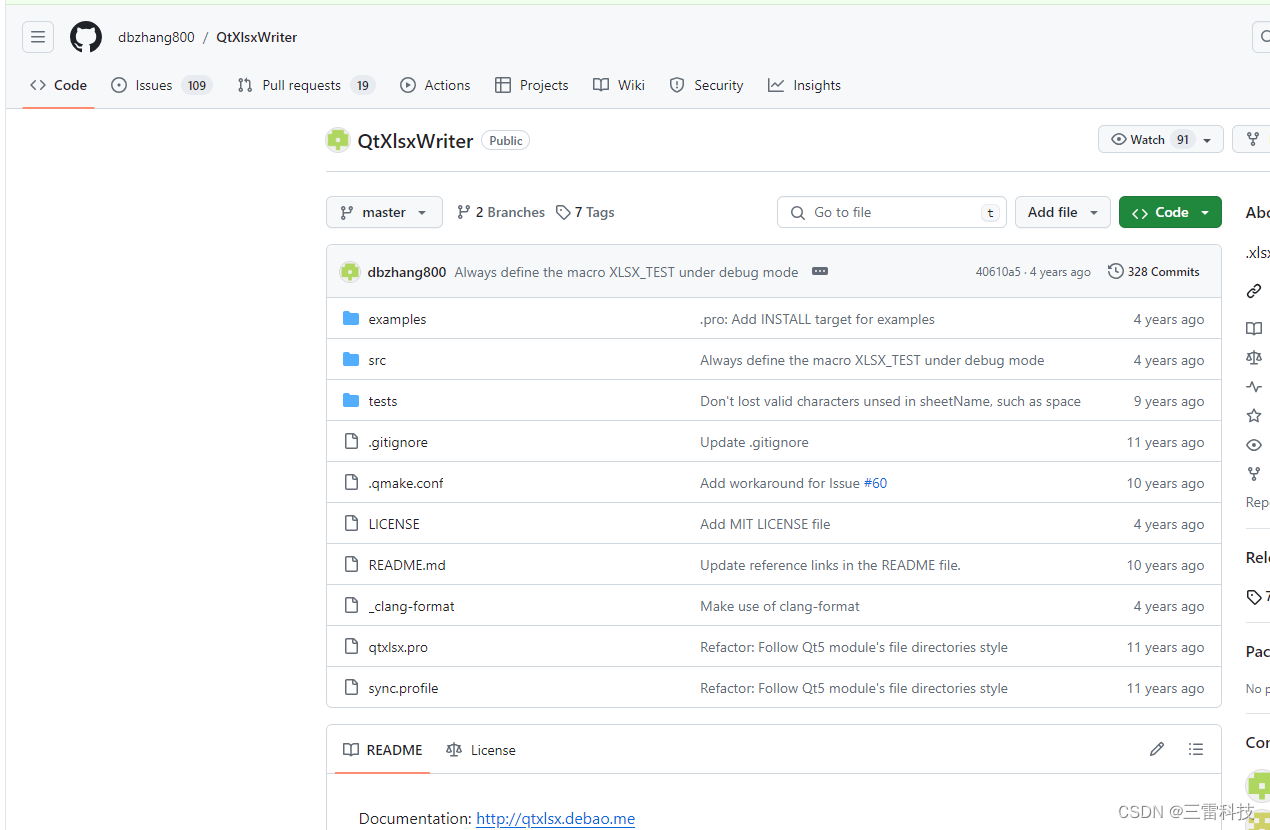Open the qtxlsx.debao.me documentation link
Screen dimensions: 1270x830
[x=555, y=818]
